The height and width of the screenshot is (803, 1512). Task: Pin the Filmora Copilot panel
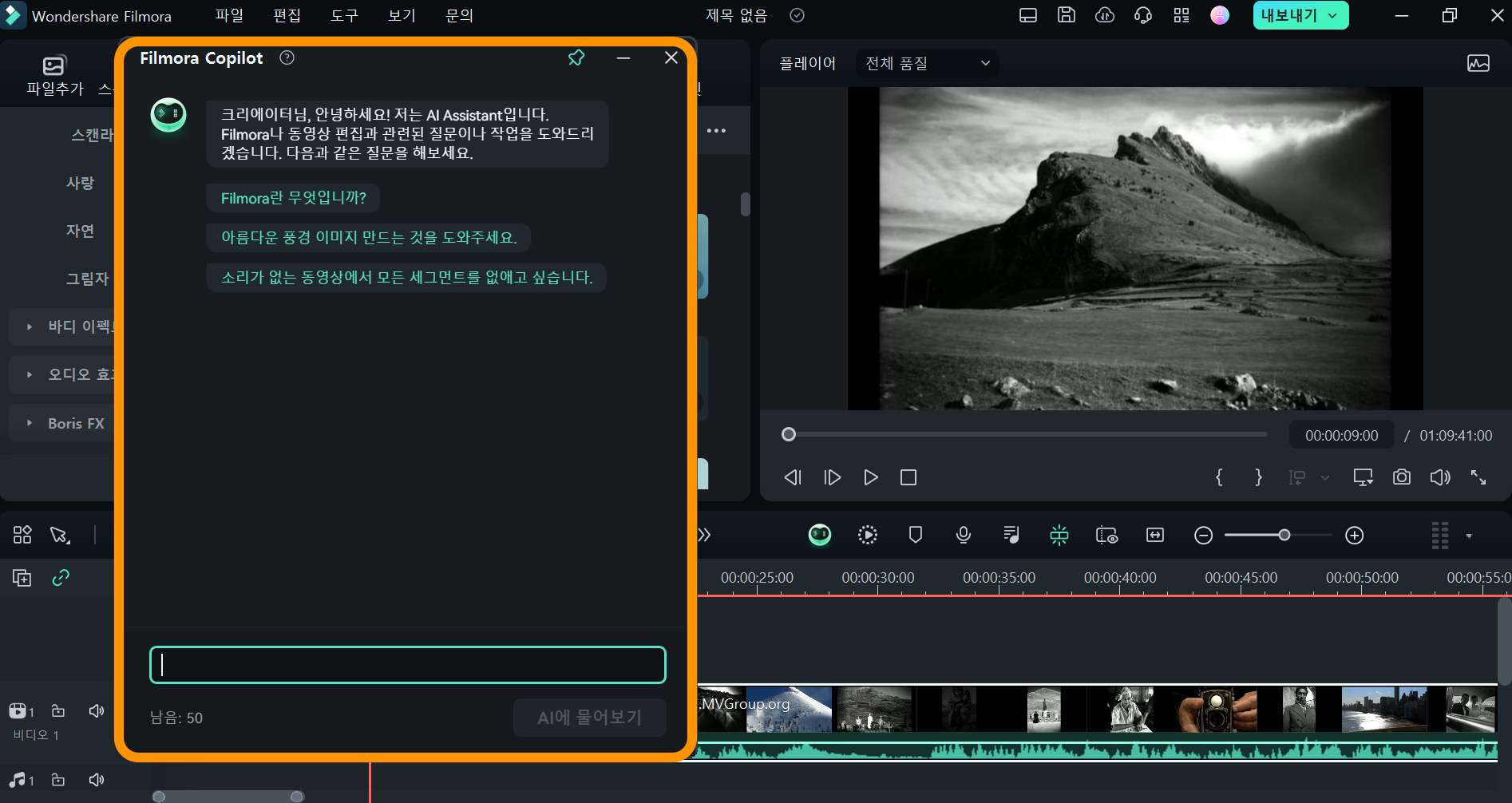(576, 57)
